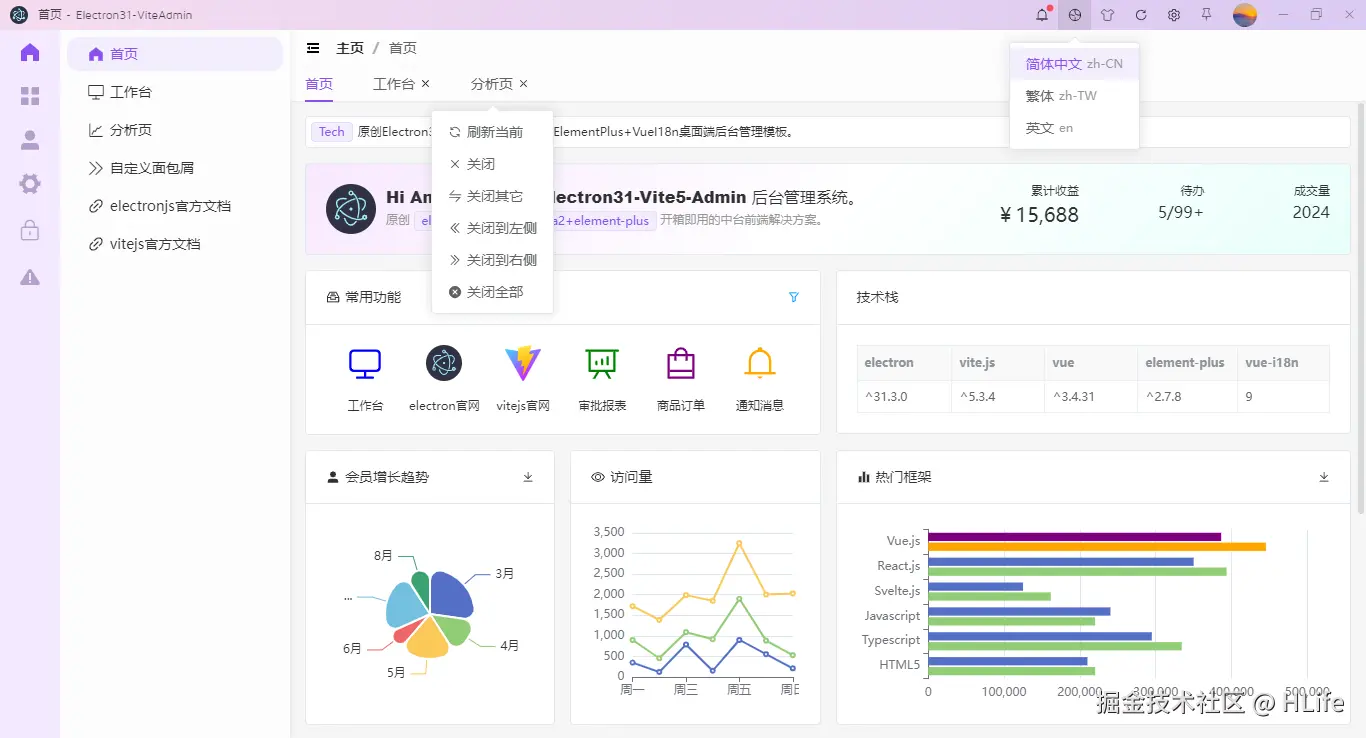Open the vitejs官网 shortcut icon
The image size is (1366, 738).
click(523, 363)
